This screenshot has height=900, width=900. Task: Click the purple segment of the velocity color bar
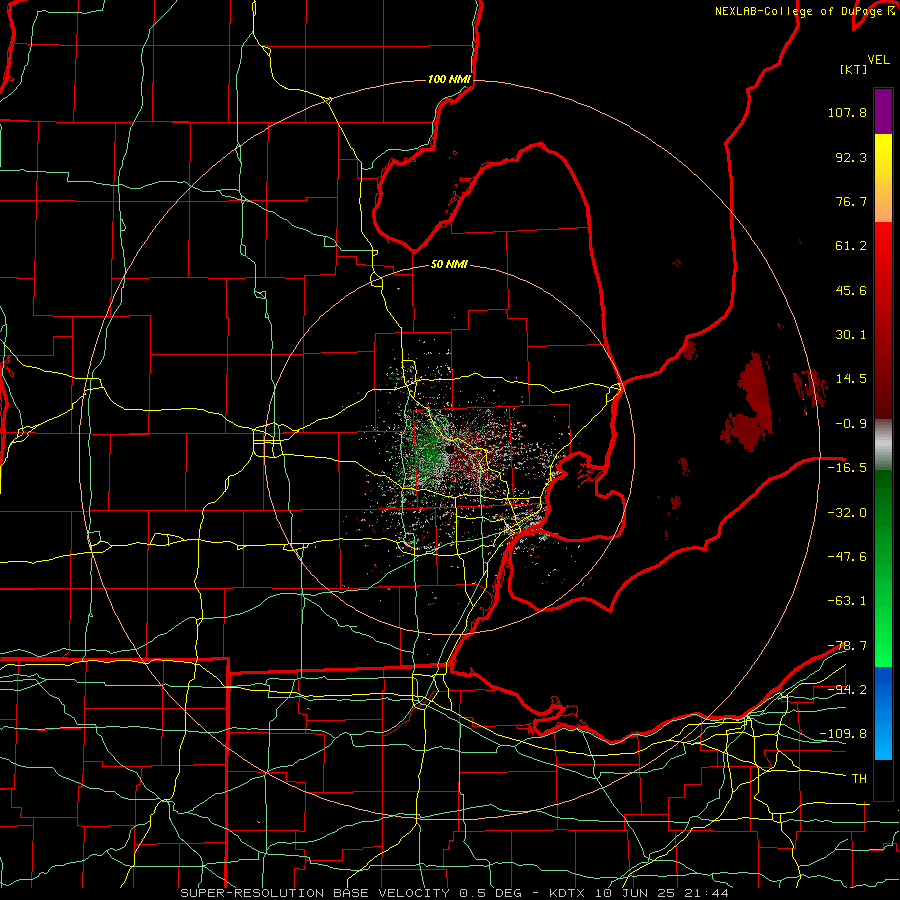pyautogui.click(x=883, y=111)
